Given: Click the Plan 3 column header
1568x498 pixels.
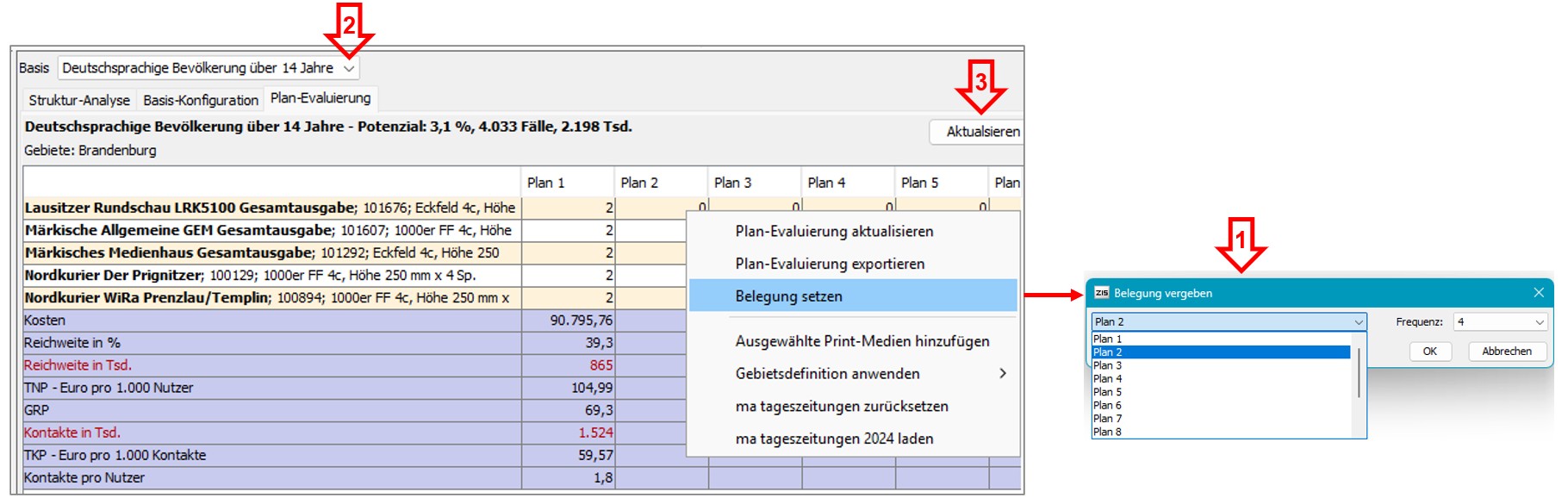Looking at the screenshot, I should (x=755, y=183).
